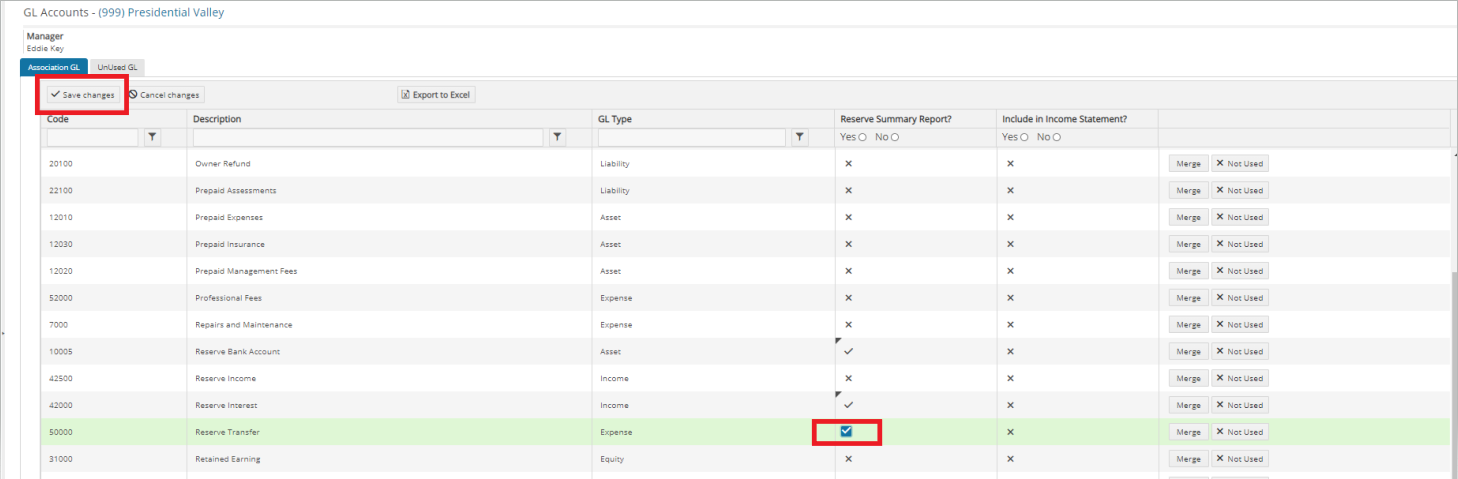Select the Association GL tab

[x=54, y=67]
